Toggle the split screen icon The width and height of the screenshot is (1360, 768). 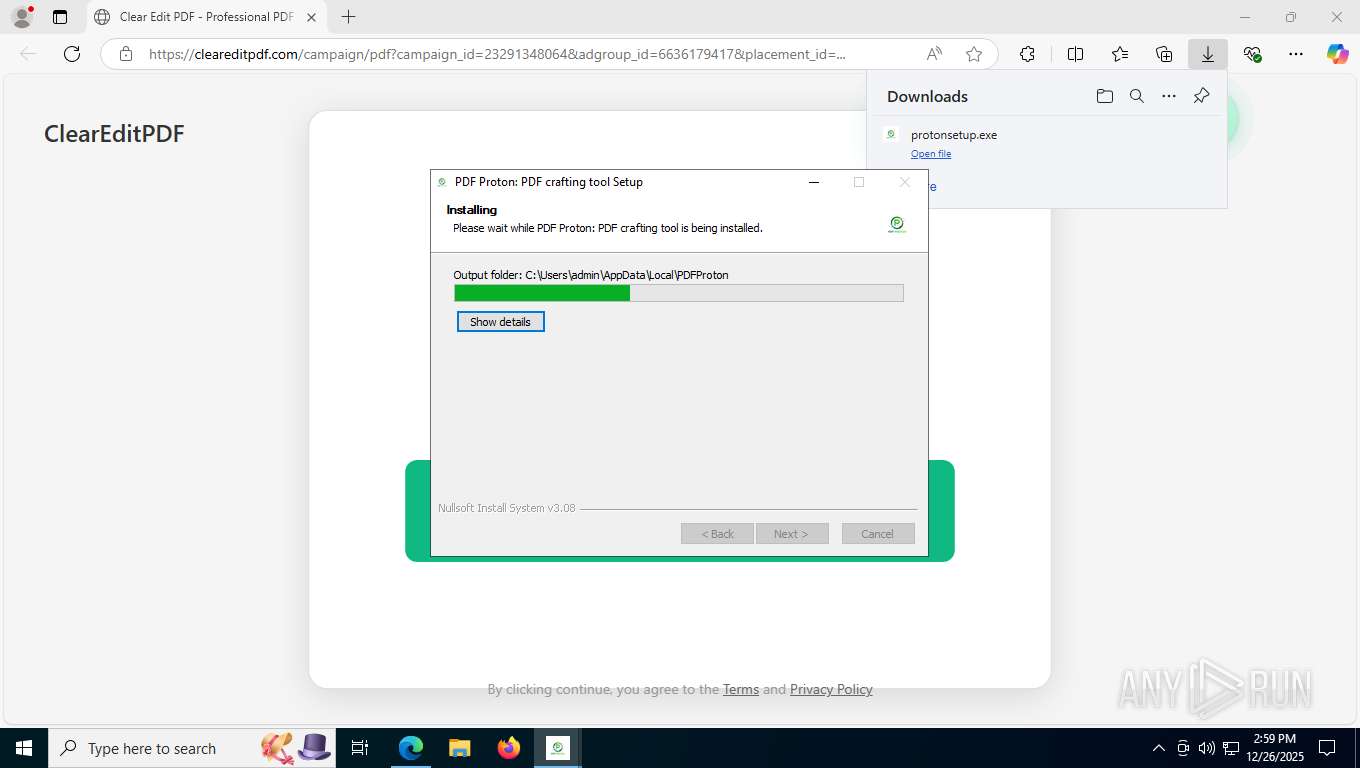(x=1075, y=54)
